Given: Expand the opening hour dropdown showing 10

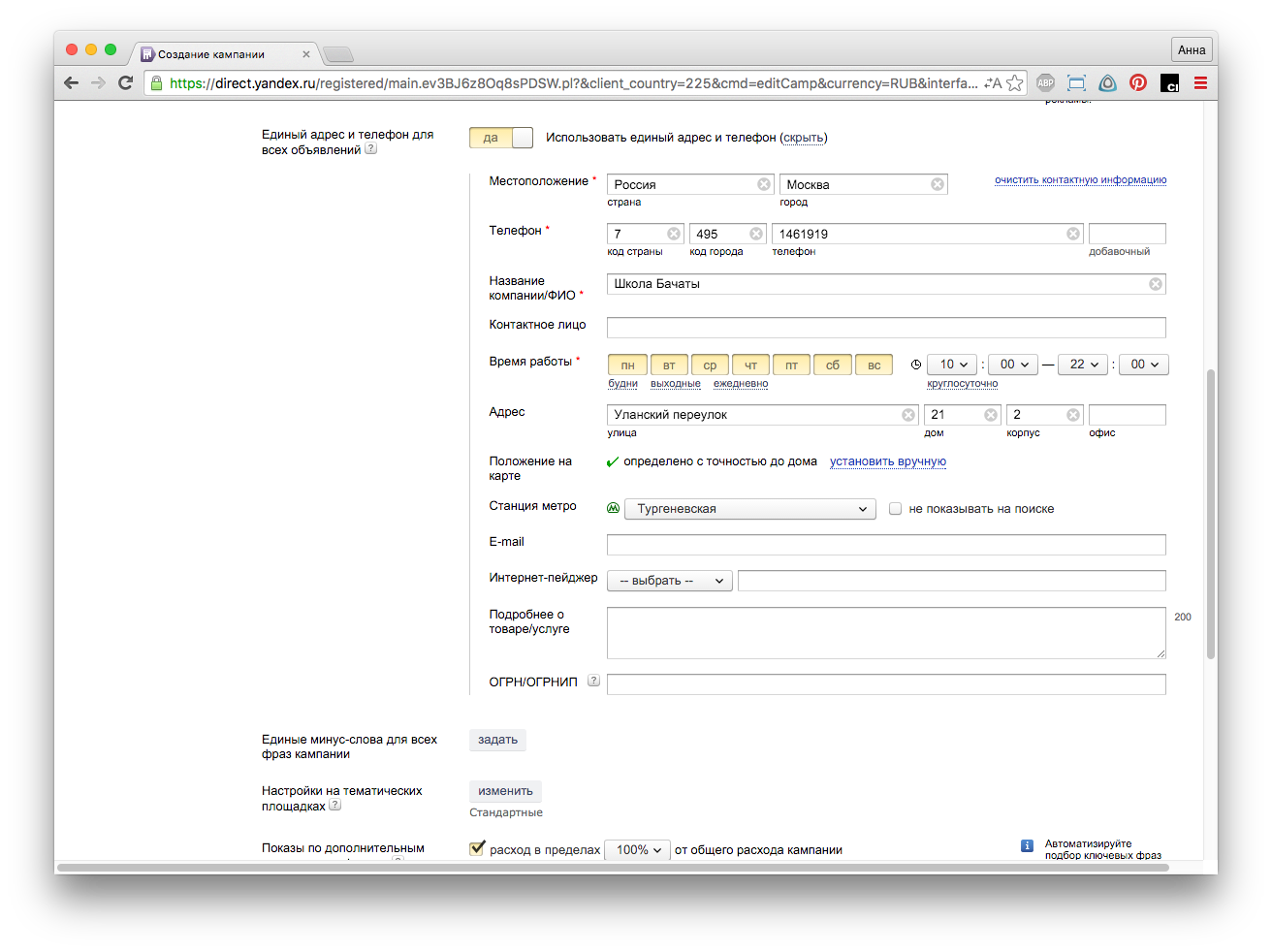Looking at the screenshot, I should tap(953, 365).
